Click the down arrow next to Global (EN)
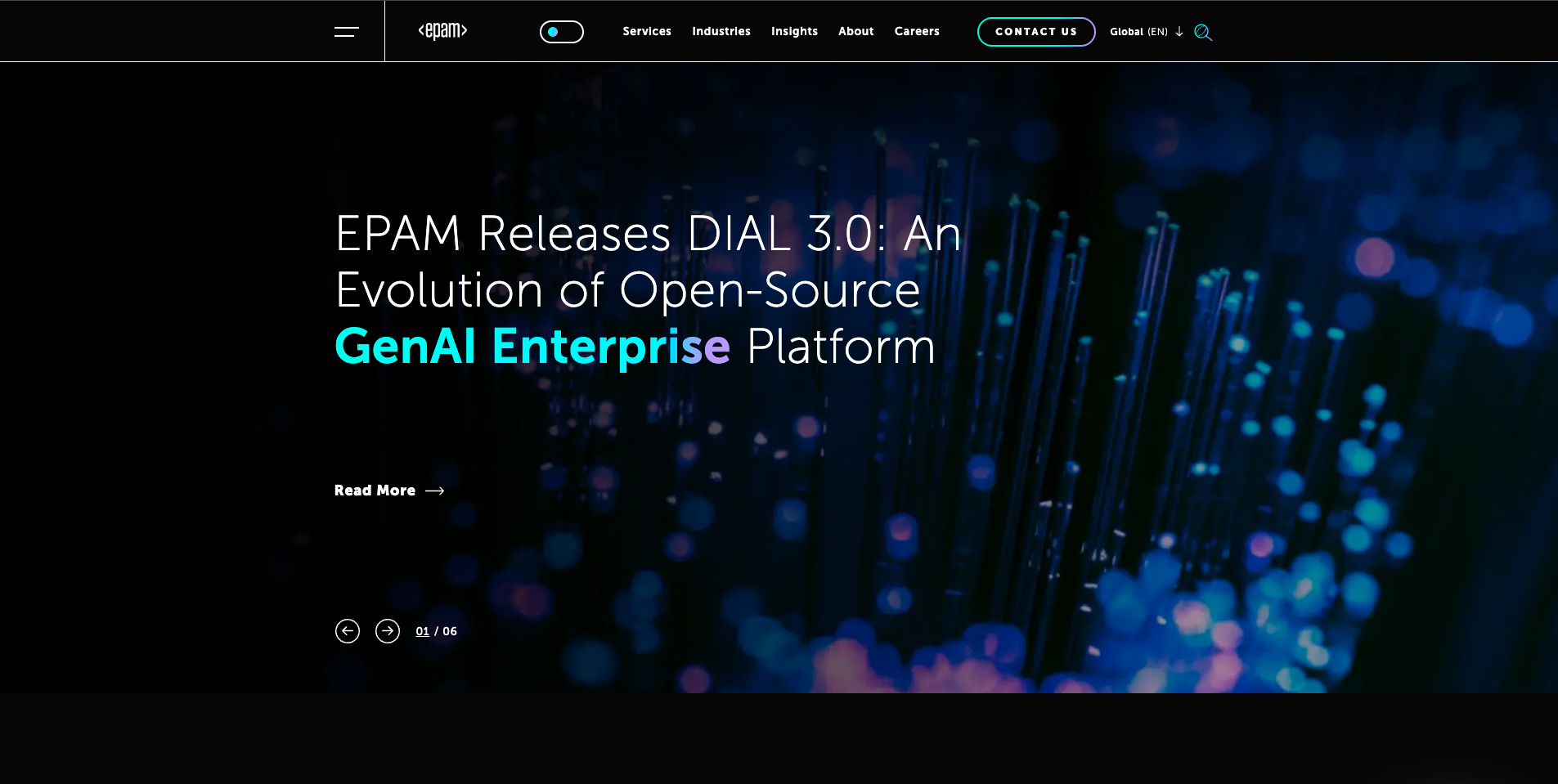1558x784 pixels. pyautogui.click(x=1179, y=32)
